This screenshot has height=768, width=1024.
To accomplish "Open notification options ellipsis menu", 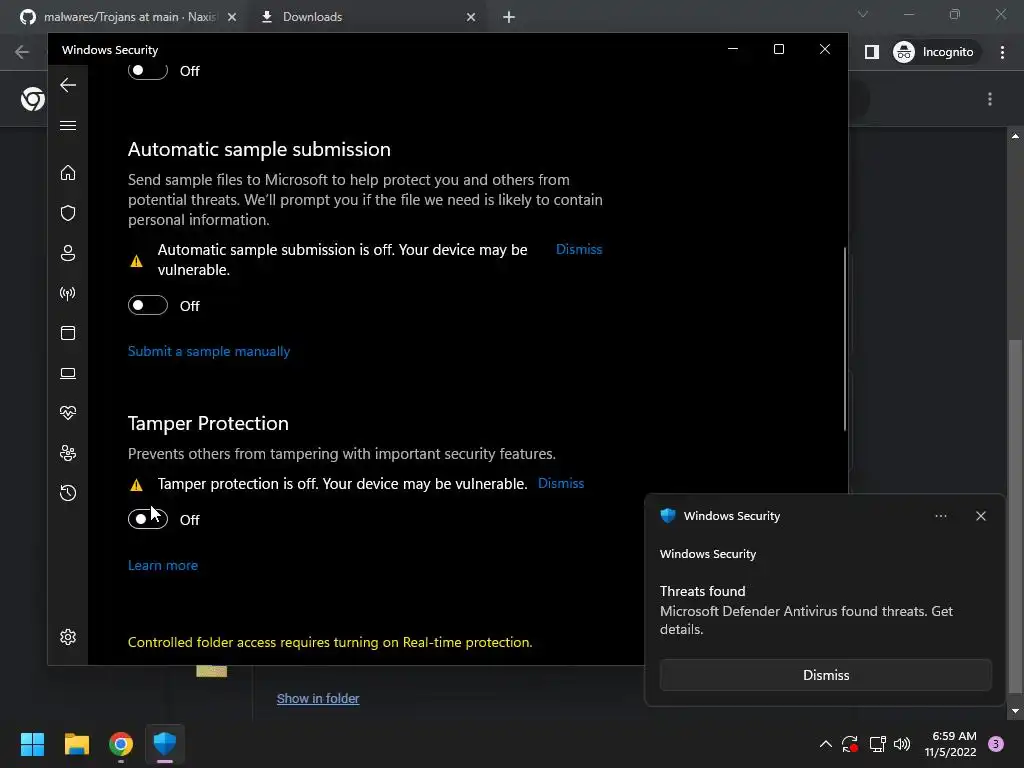I will click(x=940, y=516).
